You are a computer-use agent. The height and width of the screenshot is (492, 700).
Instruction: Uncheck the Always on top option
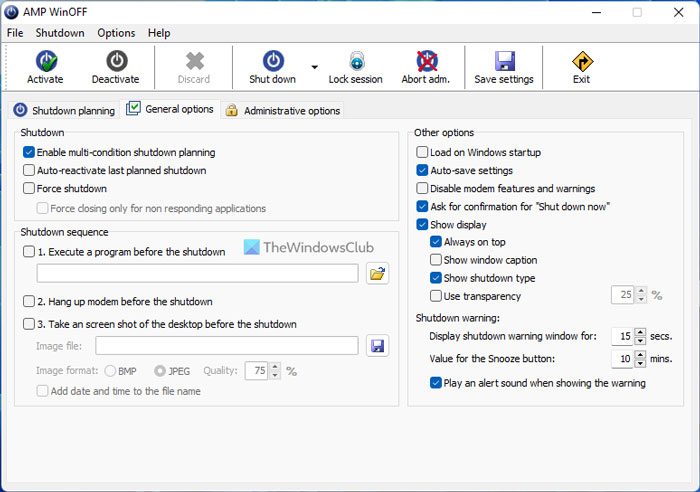pyautogui.click(x=436, y=242)
